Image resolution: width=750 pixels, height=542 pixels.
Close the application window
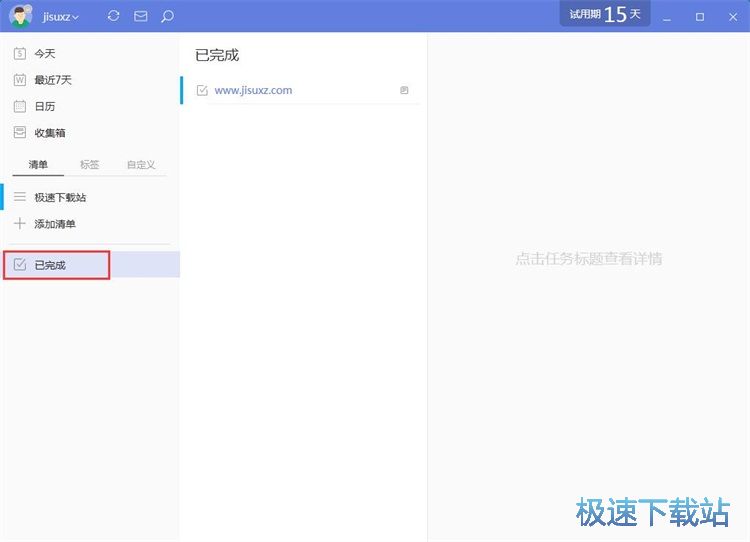(733, 17)
